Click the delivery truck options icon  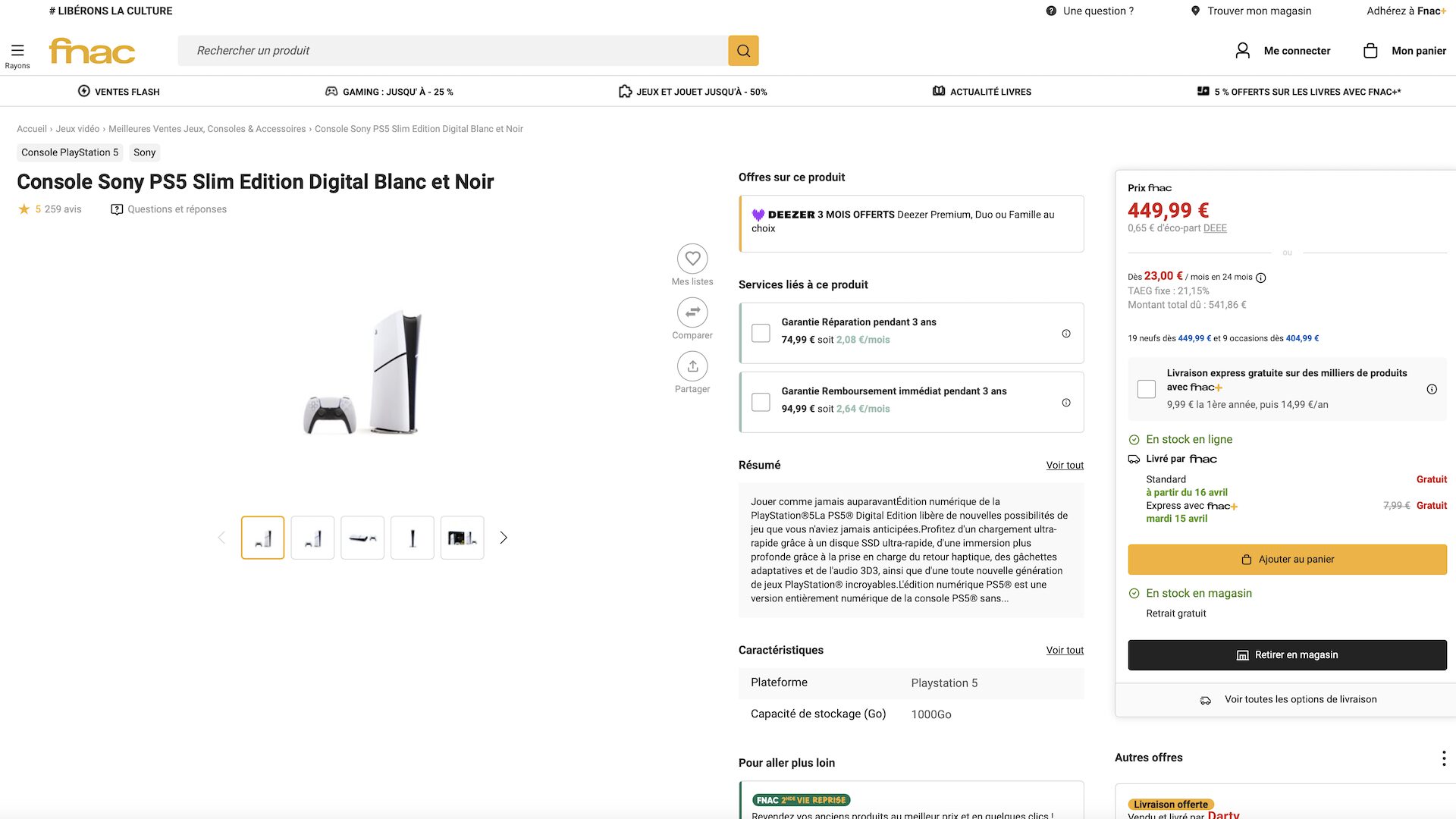point(1206,700)
